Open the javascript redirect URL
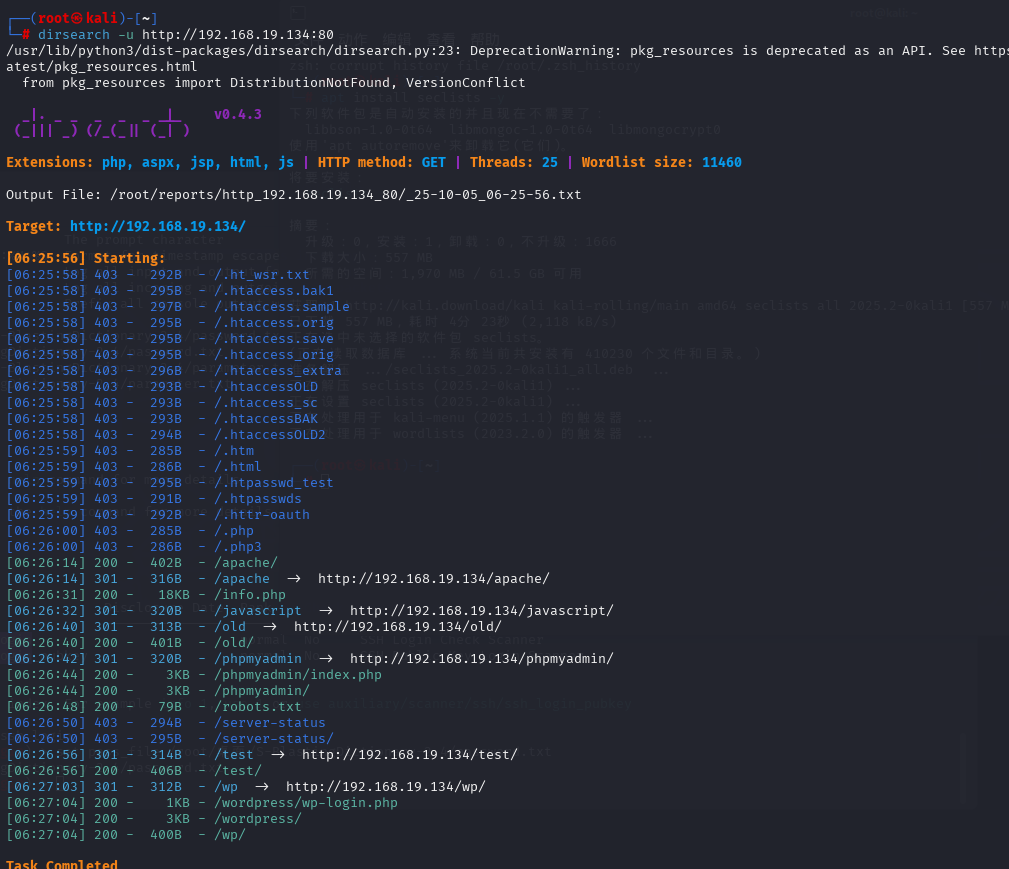Viewport: 1009px width, 869px height. point(481,610)
